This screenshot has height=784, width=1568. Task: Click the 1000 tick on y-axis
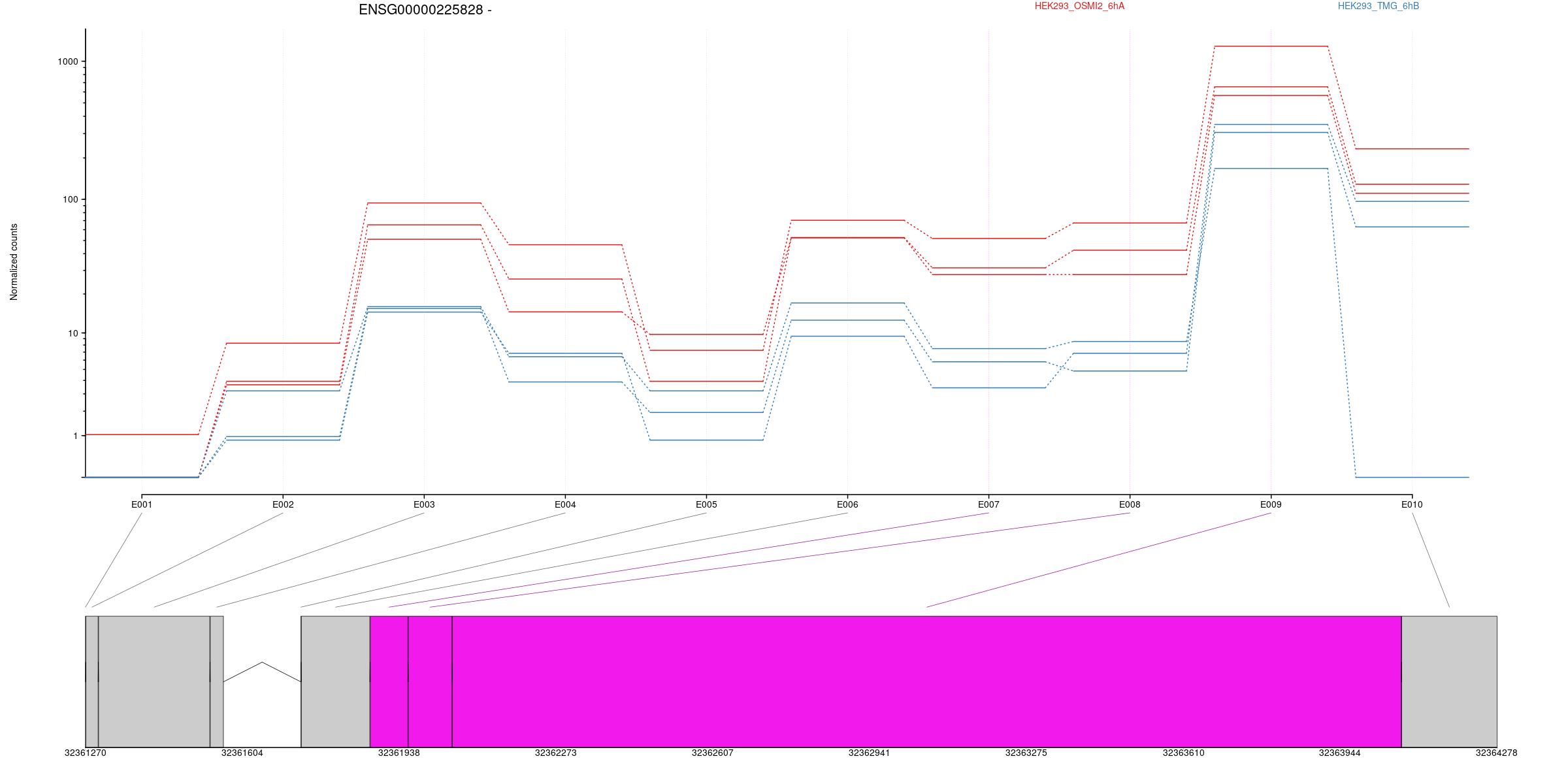[x=68, y=61]
